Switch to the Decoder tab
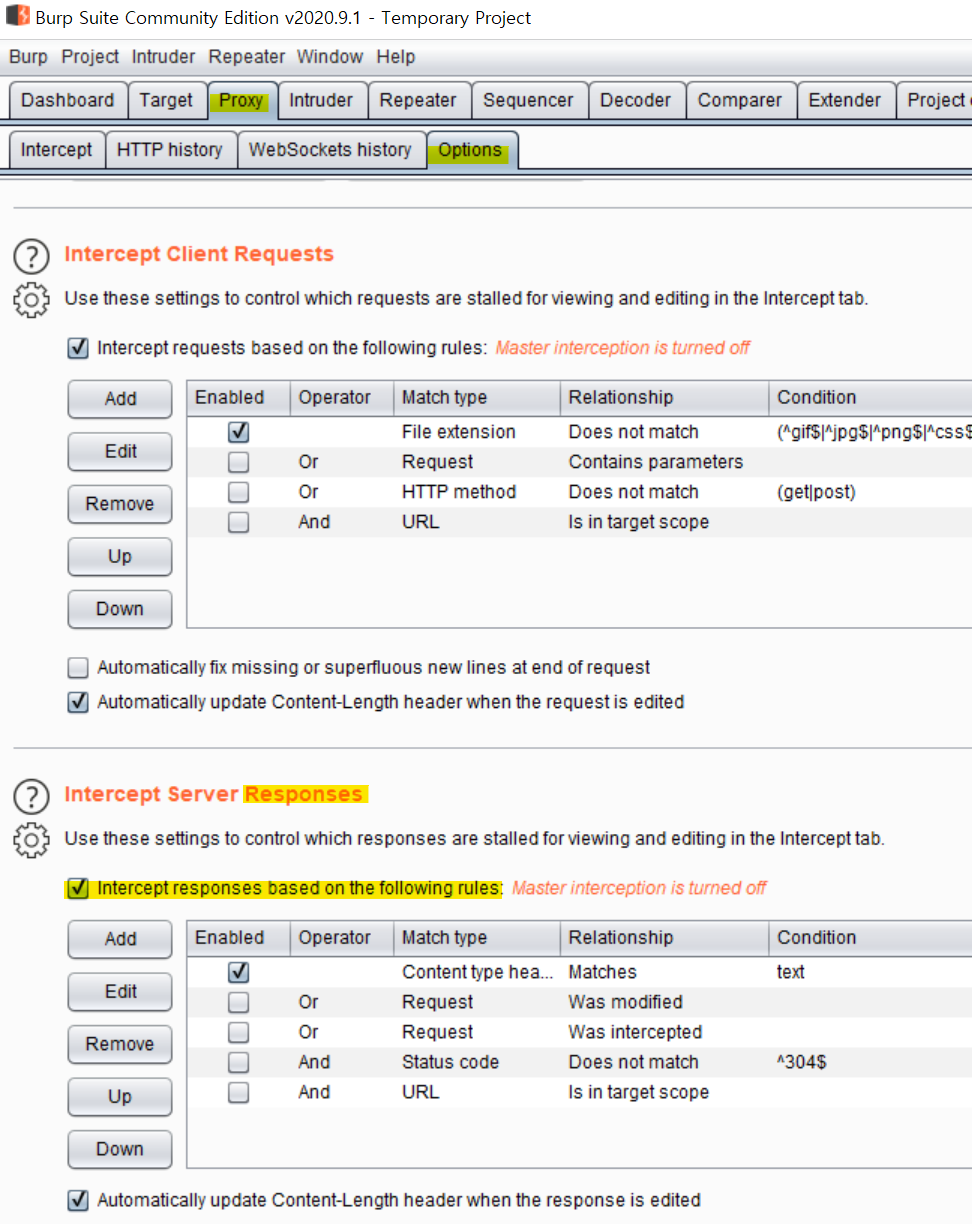 click(x=636, y=100)
